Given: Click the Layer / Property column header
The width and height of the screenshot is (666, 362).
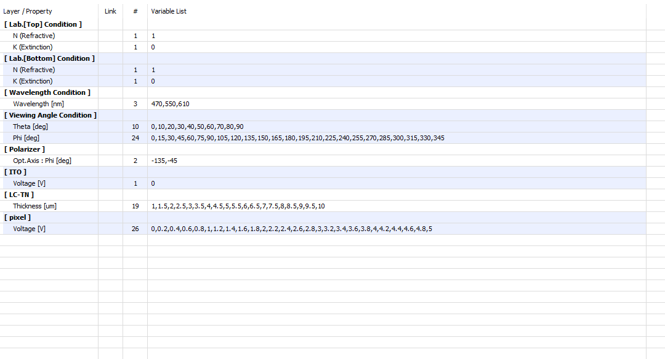Looking at the screenshot, I should point(28,11).
